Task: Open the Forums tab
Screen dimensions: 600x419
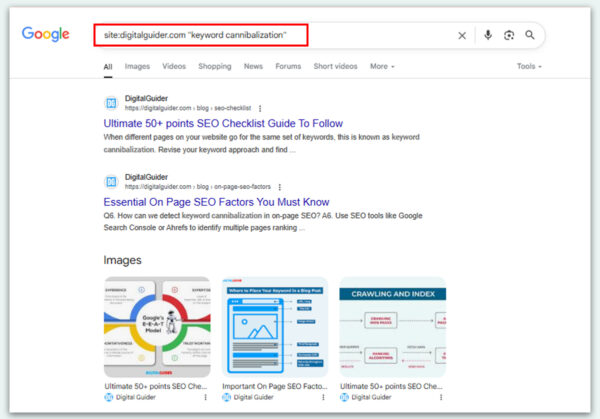Action: tap(288, 66)
